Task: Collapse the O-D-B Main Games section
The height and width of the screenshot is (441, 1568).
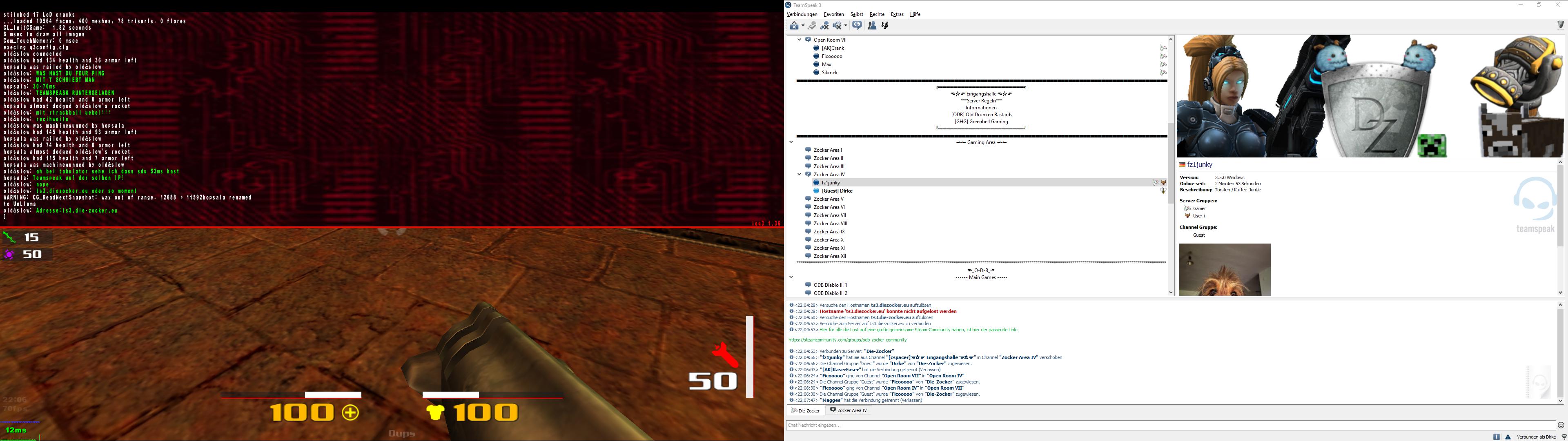Action: pyautogui.click(x=791, y=277)
